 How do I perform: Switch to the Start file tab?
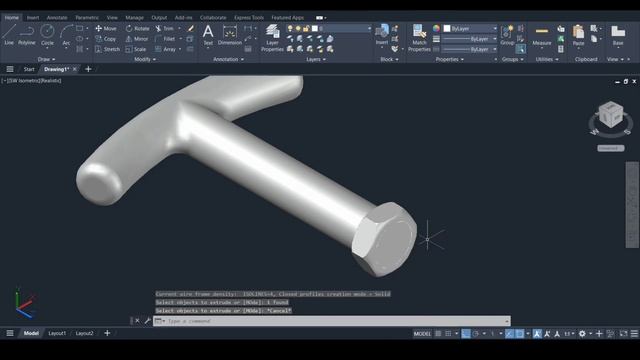pos(29,69)
